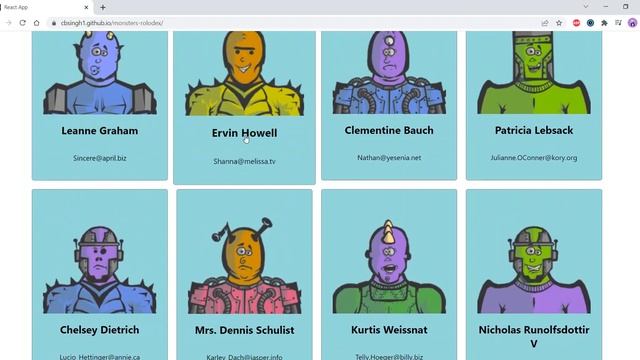
Task: Click the name Mrs. Dennis Schulist
Action: click(244, 330)
